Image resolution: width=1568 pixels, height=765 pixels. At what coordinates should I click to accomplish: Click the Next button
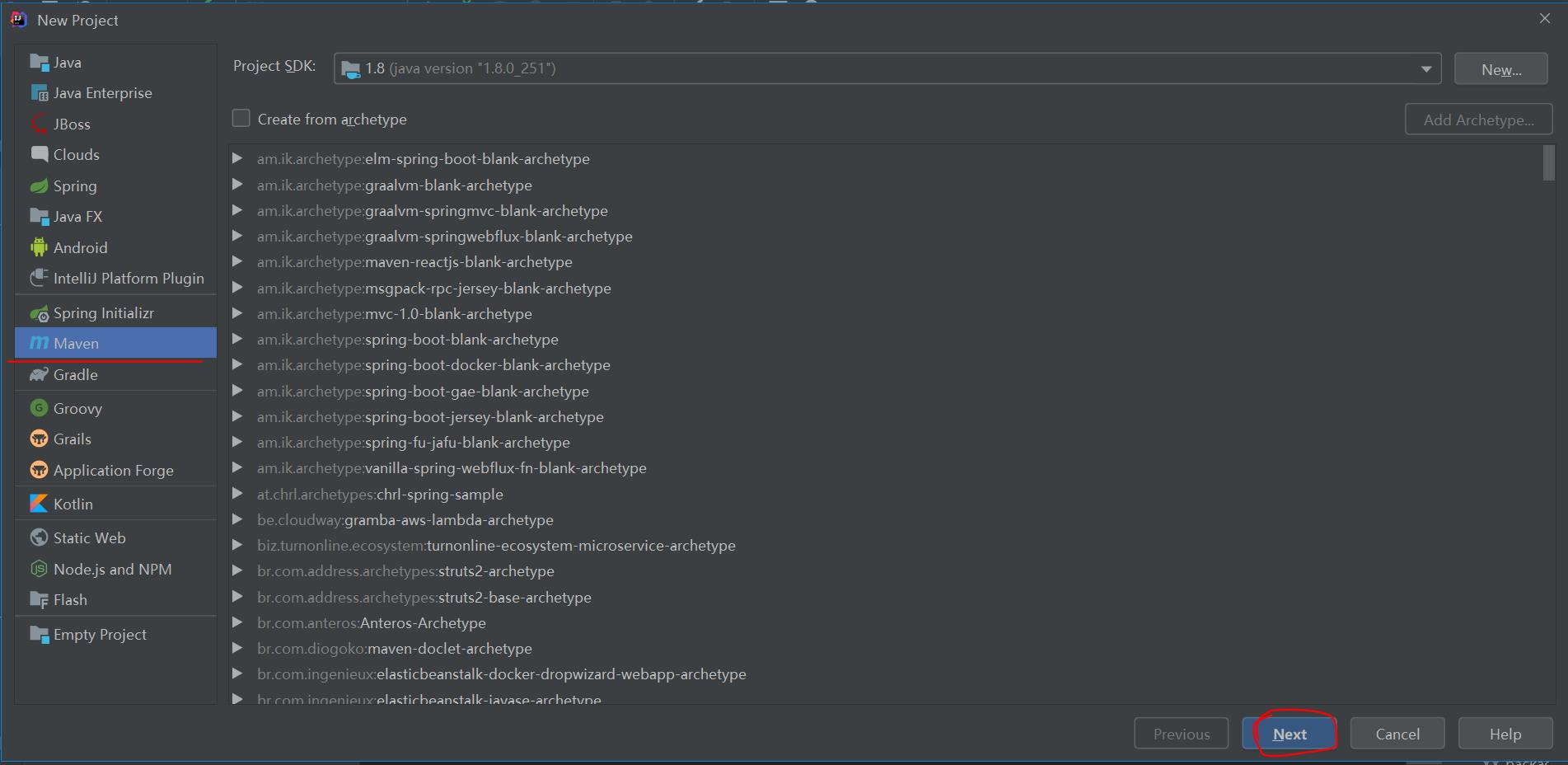click(1290, 734)
